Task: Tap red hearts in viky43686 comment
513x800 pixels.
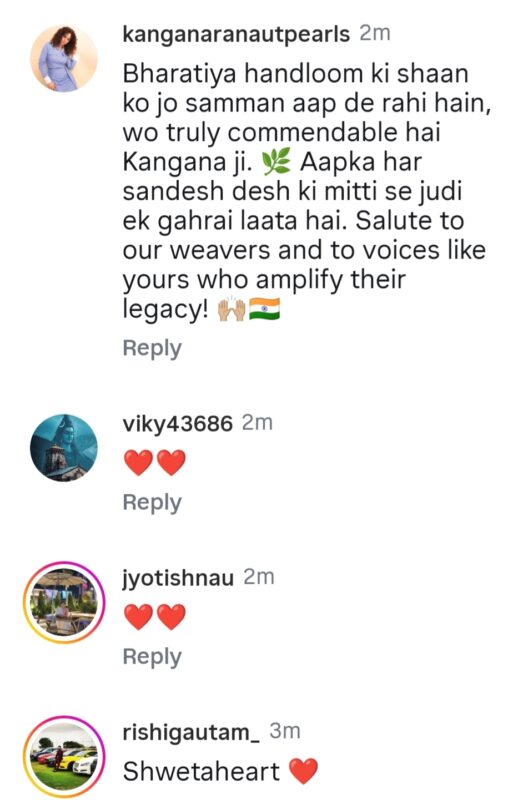Action: (x=155, y=463)
